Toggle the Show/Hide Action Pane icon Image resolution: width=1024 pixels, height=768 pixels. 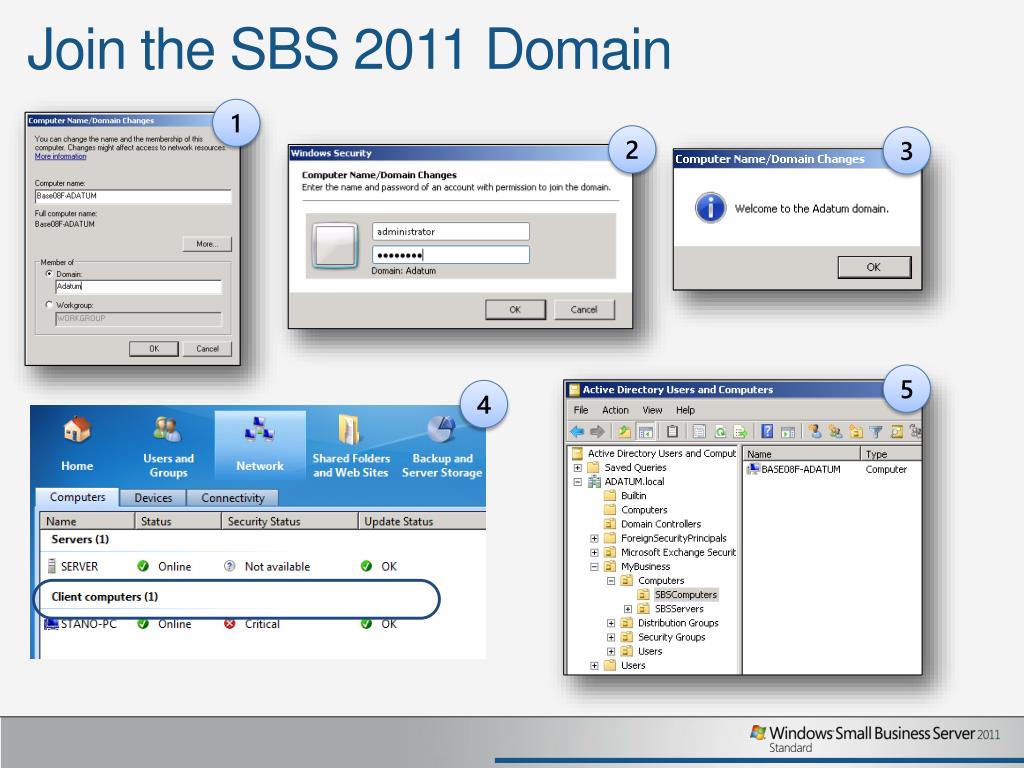pyautogui.click(x=788, y=432)
